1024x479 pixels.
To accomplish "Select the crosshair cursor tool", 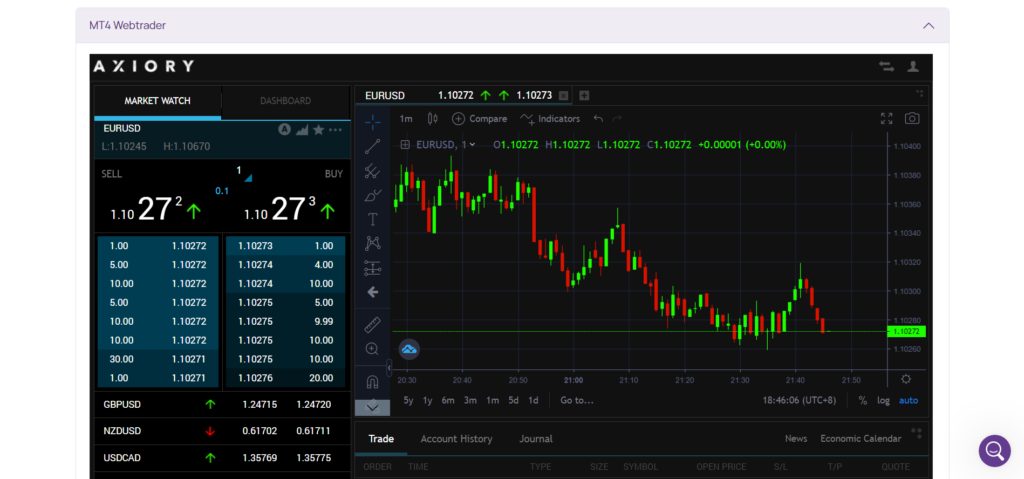I will click(373, 122).
